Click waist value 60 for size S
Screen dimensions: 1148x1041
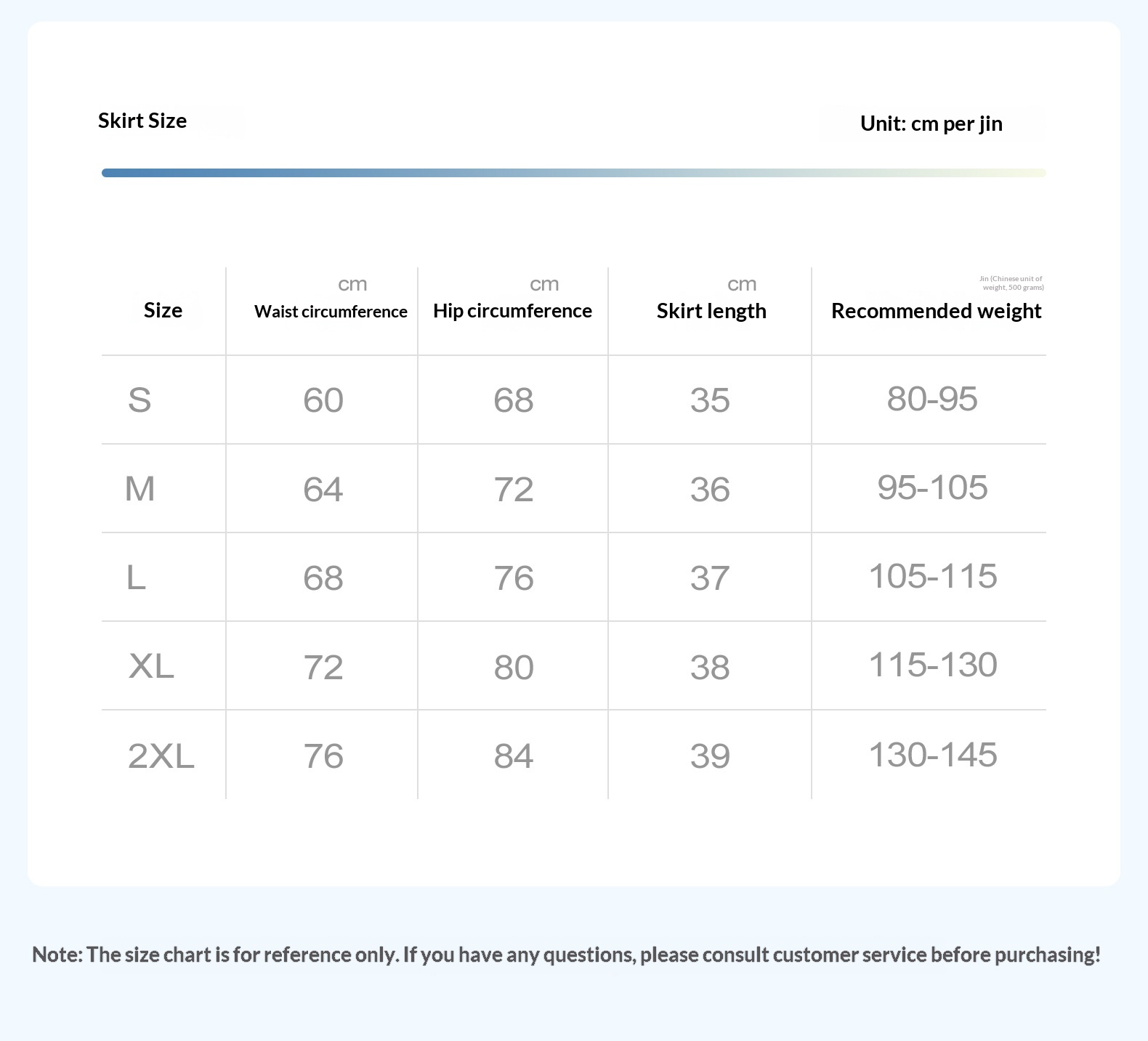coord(323,400)
